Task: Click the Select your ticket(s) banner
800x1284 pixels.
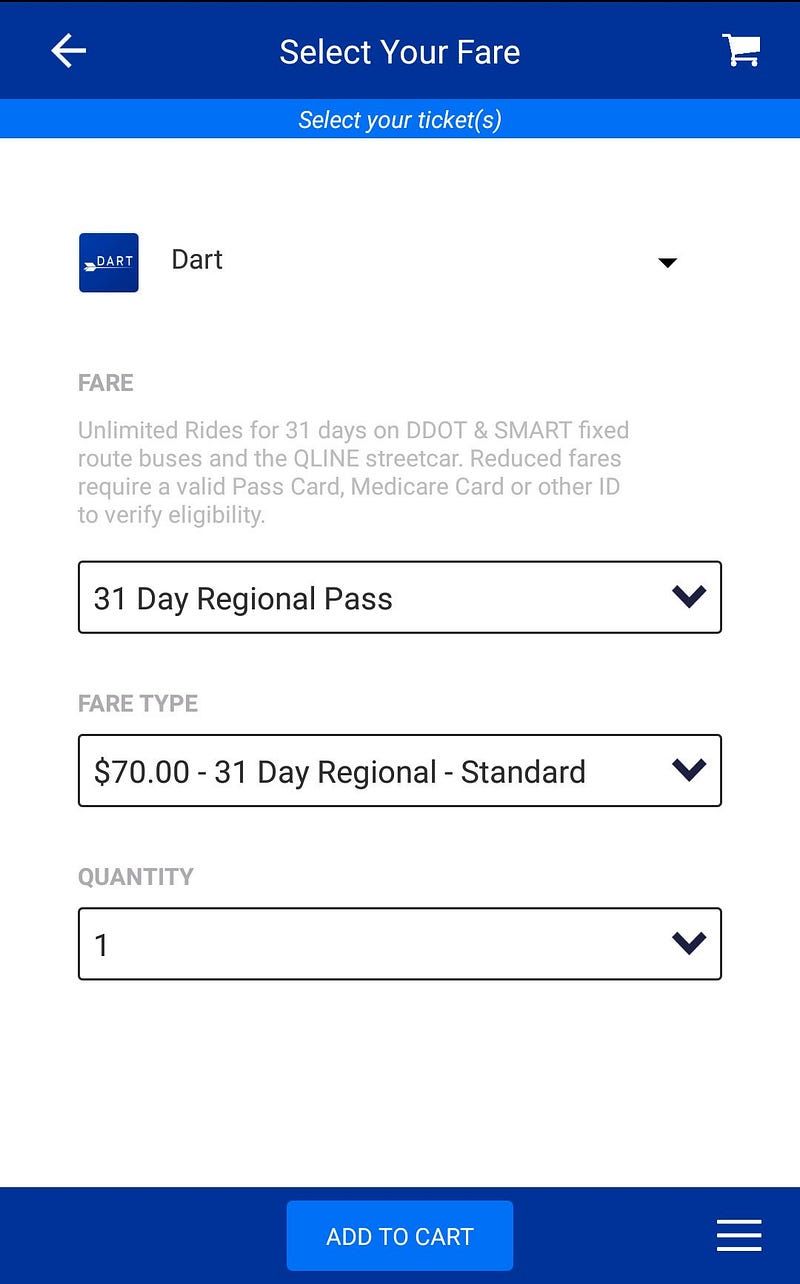Action: [x=399, y=120]
